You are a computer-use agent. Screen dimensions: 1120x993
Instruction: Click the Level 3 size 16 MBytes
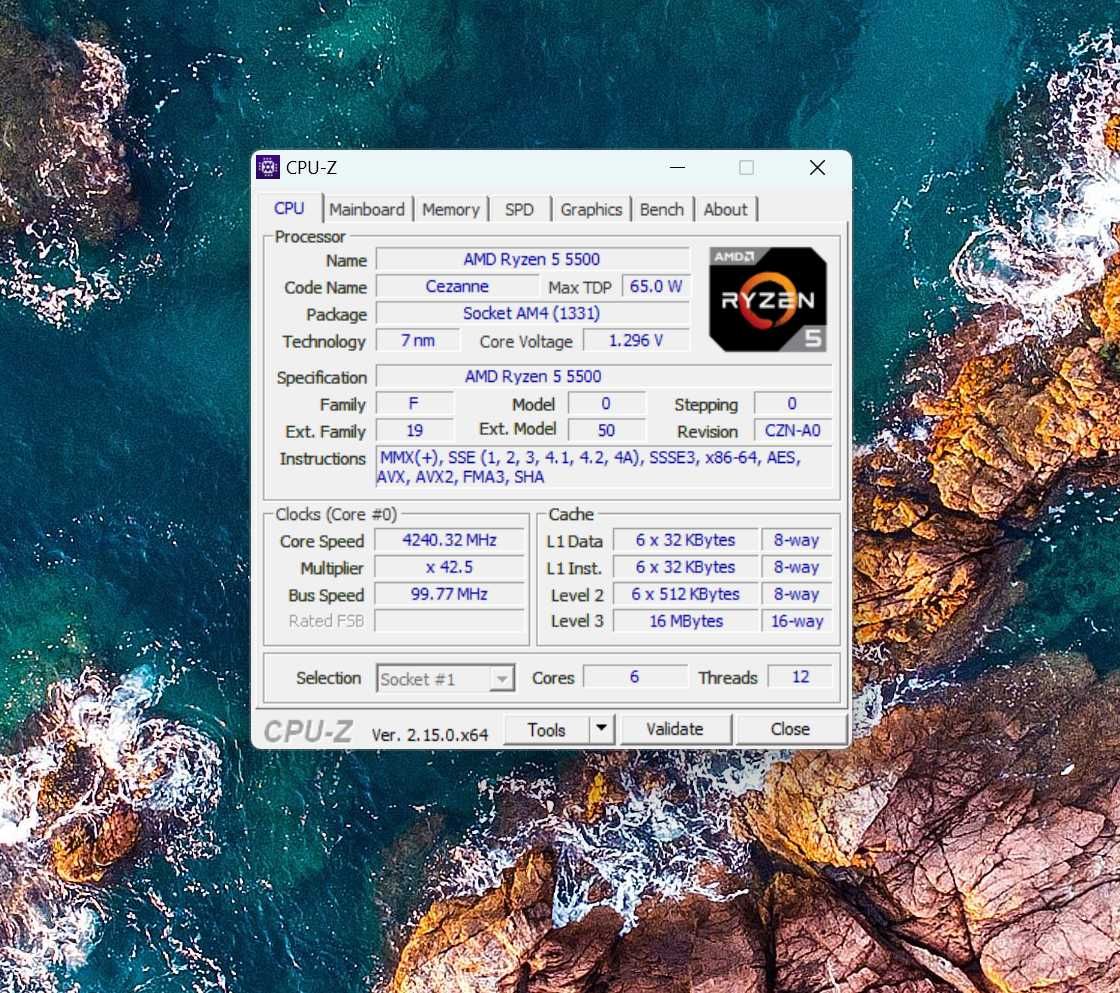(686, 622)
